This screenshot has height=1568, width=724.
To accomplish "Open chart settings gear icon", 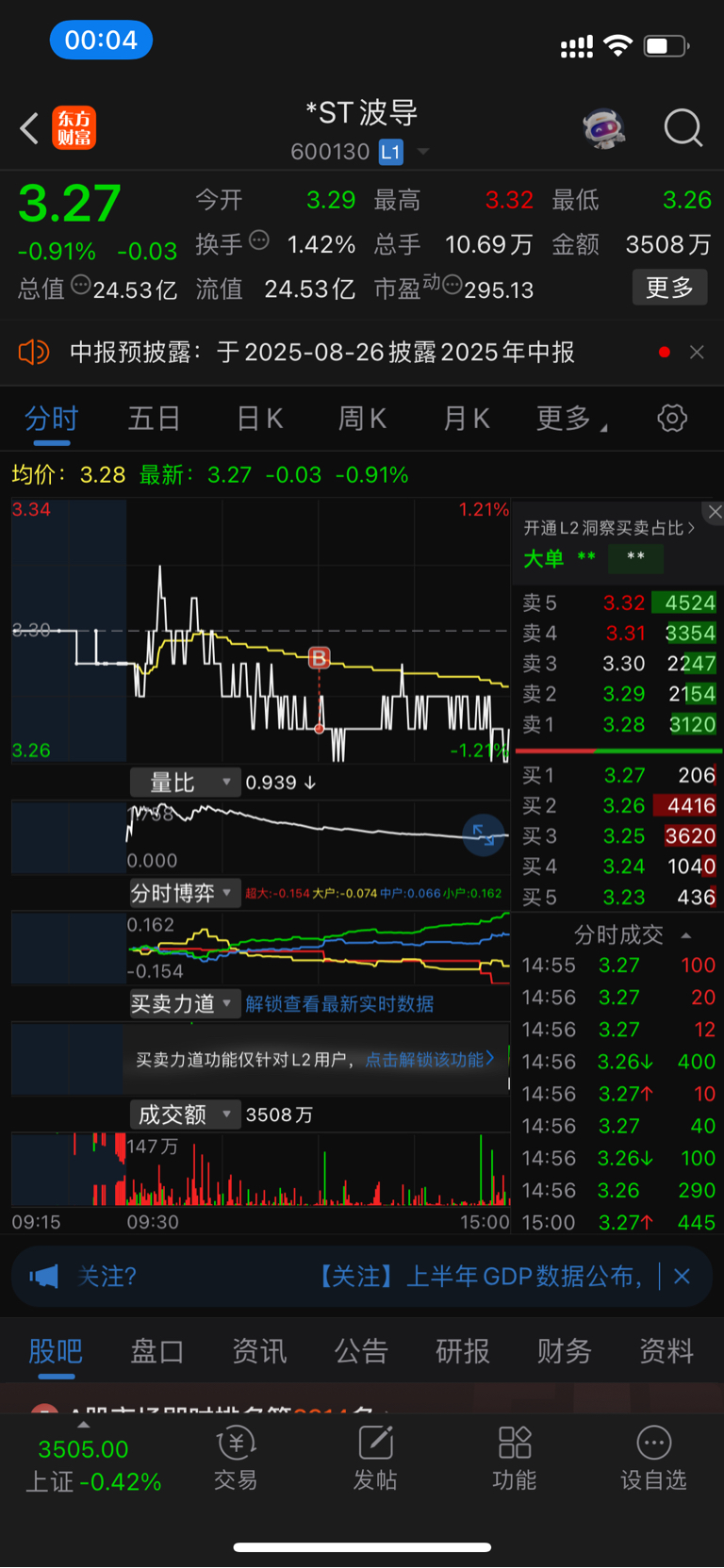I will point(672,418).
